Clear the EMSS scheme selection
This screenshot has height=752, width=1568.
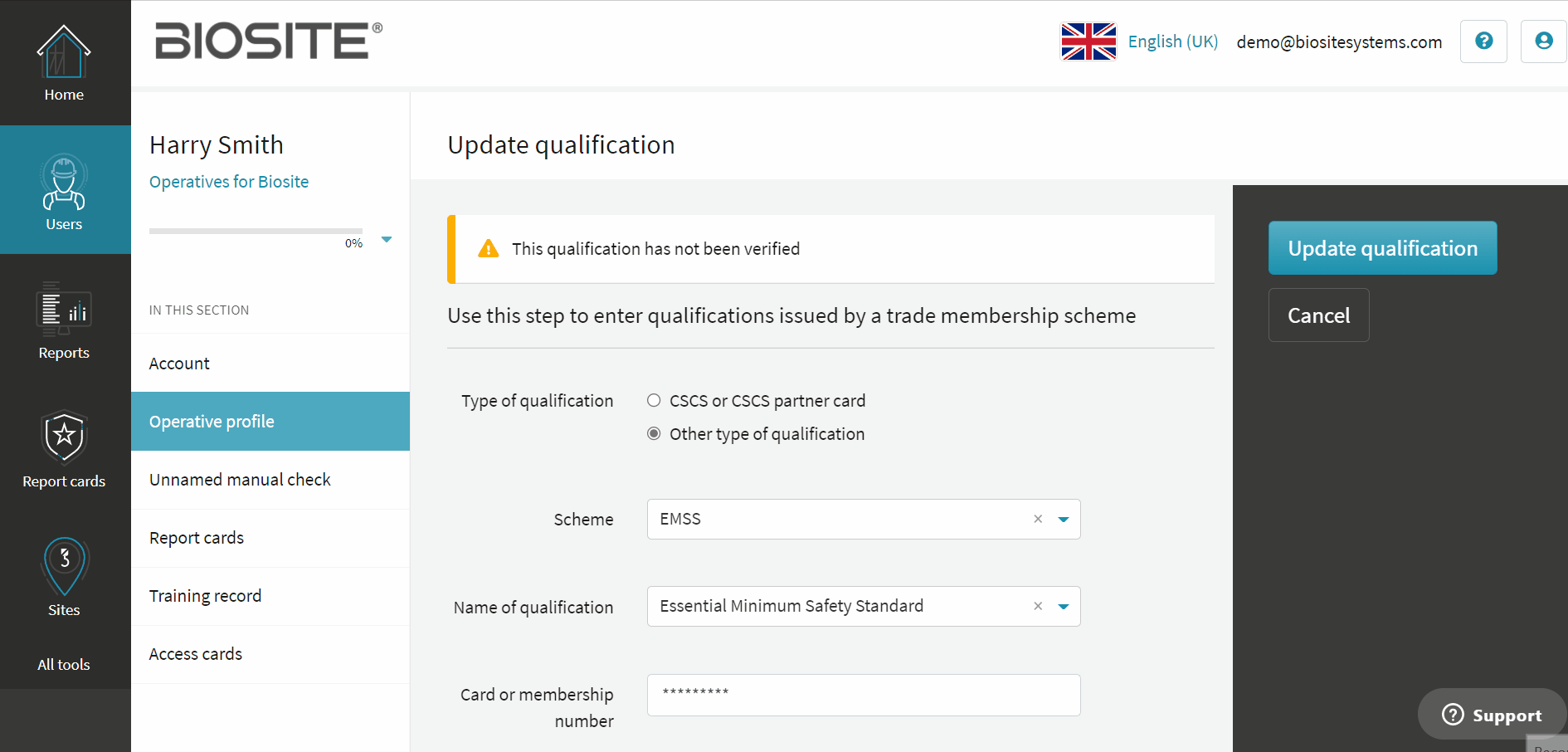1038,519
